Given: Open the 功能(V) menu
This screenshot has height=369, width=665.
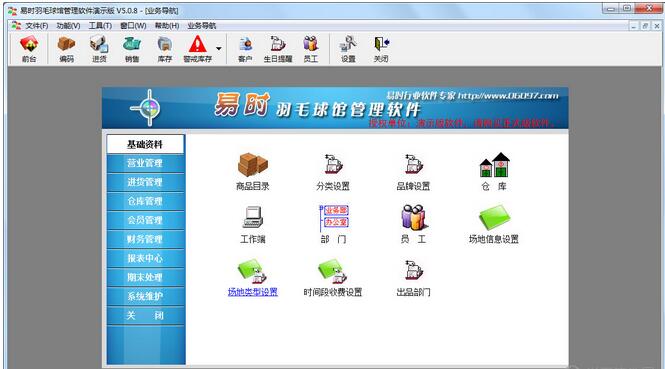Looking at the screenshot, I should [x=68, y=26].
